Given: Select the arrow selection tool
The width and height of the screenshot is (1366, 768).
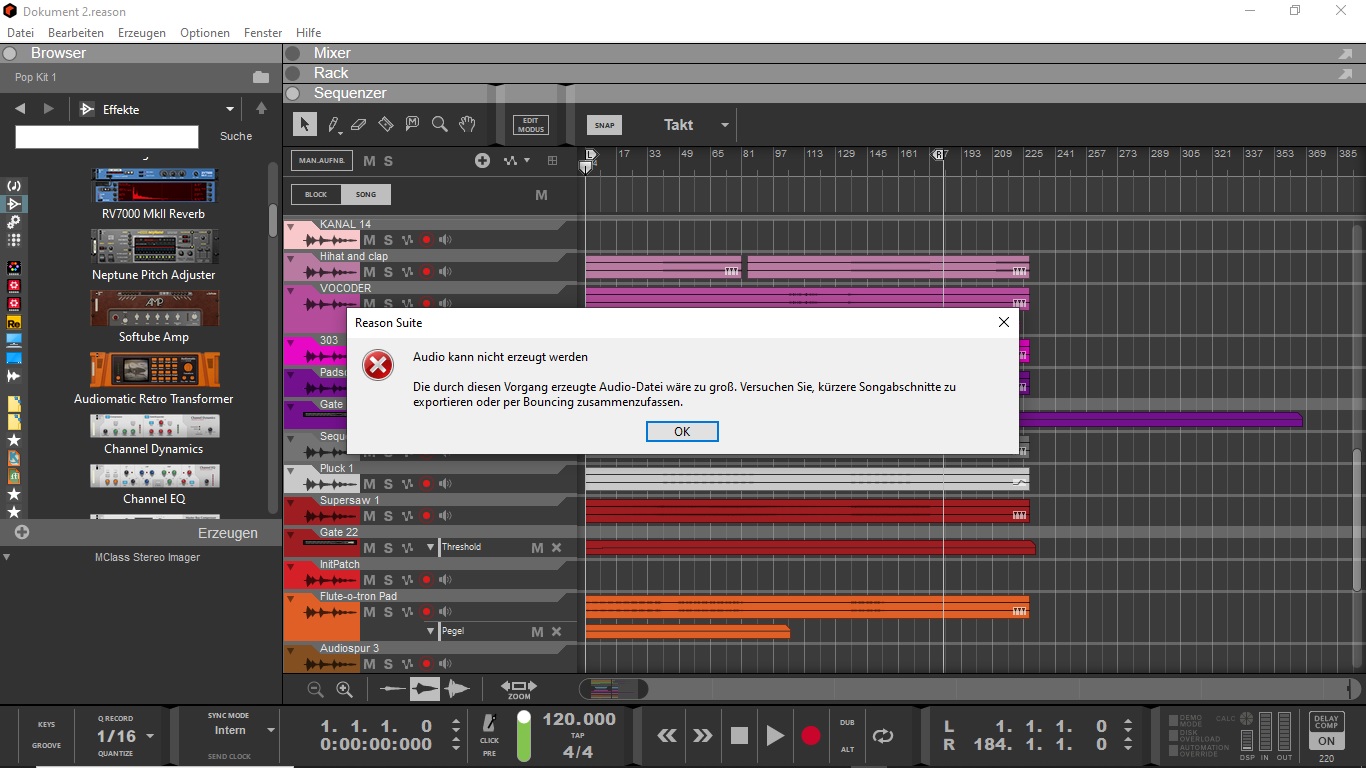Looking at the screenshot, I should [305, 124].
